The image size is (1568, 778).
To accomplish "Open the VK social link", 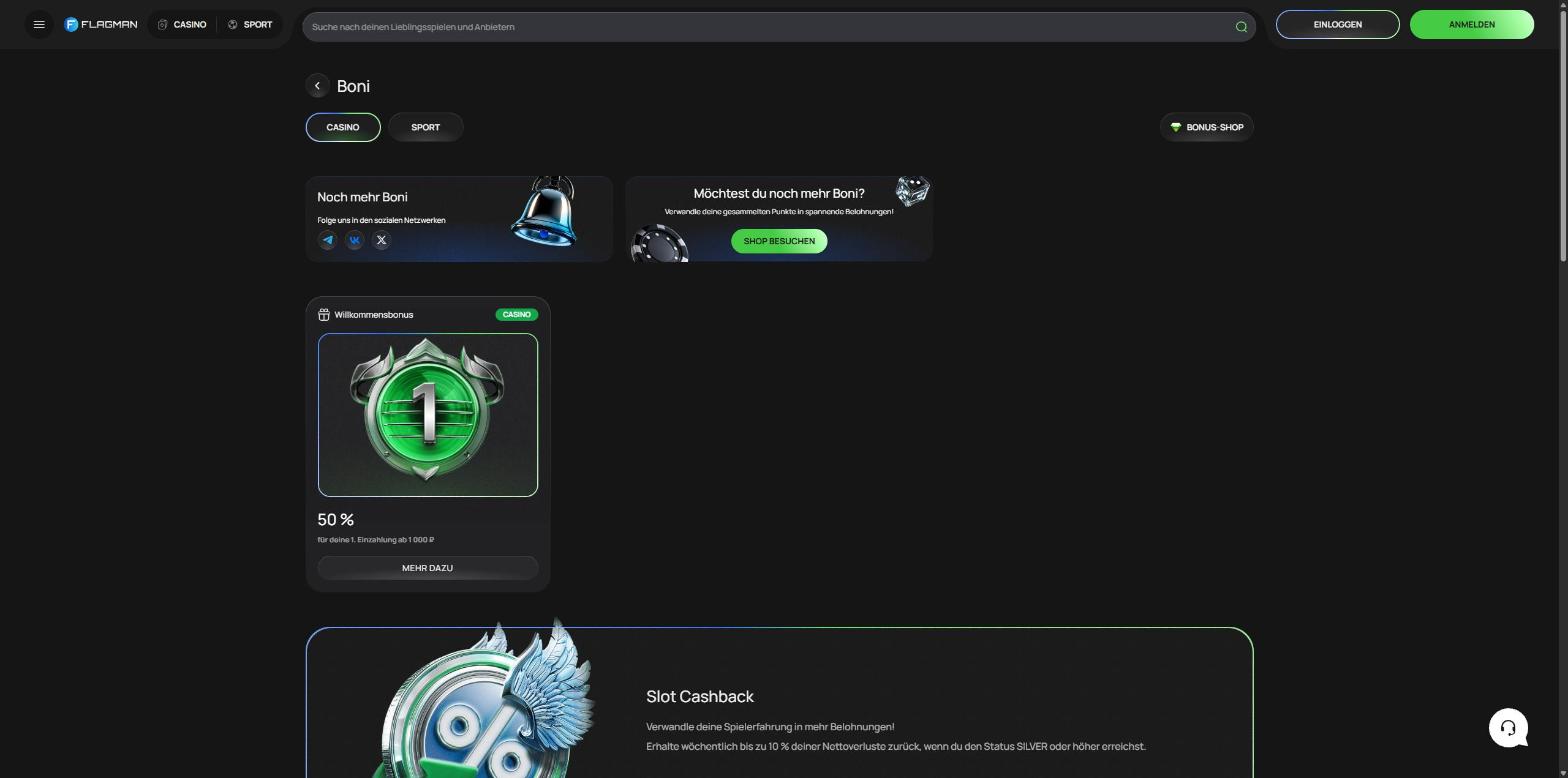I will (354, 240).
